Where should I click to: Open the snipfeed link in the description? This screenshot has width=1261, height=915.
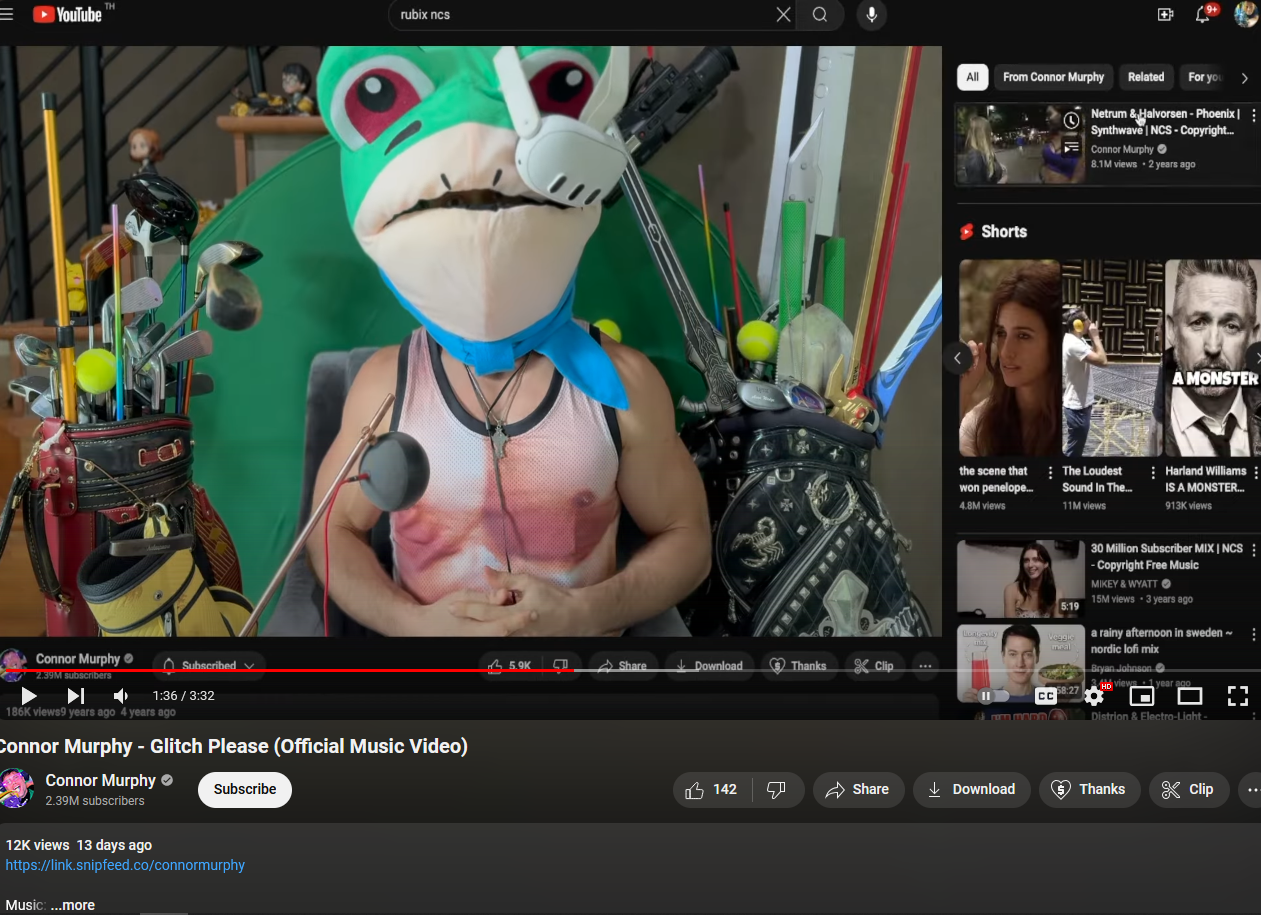tap(125, 865)
